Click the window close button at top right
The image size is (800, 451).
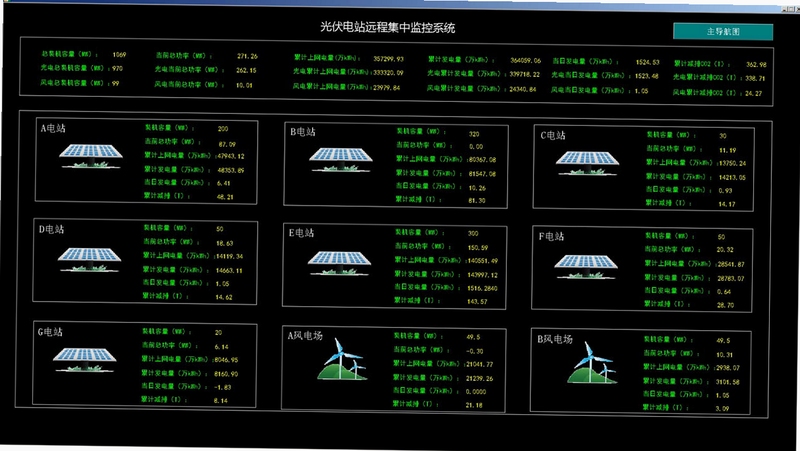[x=796, y=9]
